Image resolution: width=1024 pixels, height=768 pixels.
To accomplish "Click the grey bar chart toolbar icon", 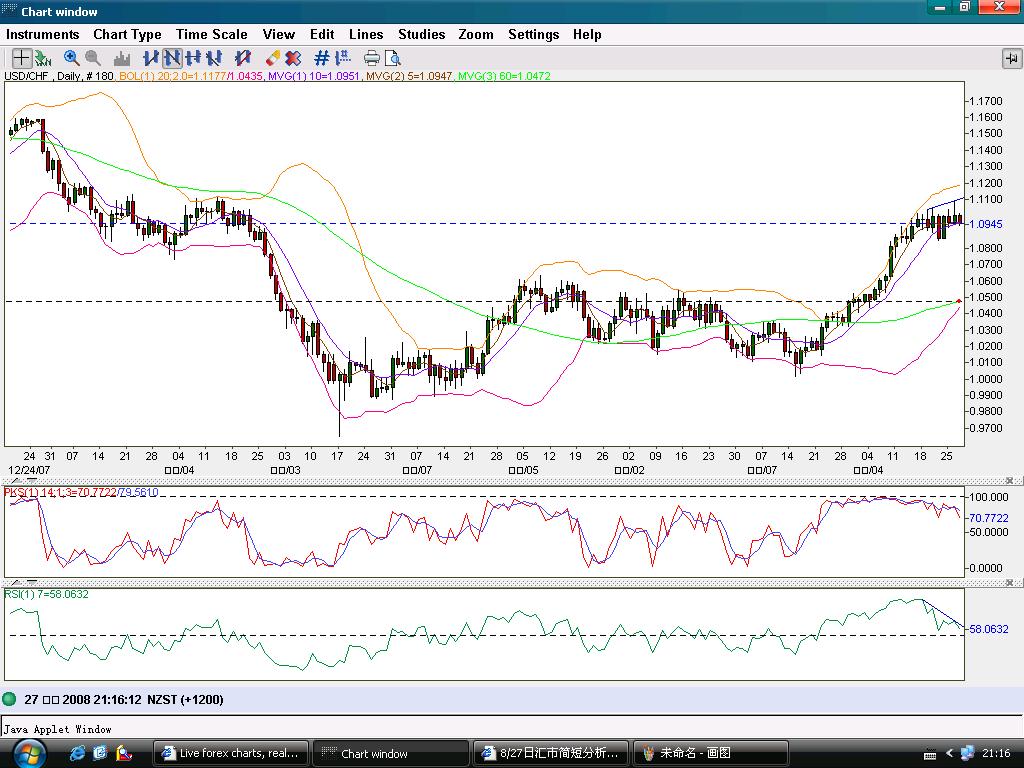I will [123, 58].
